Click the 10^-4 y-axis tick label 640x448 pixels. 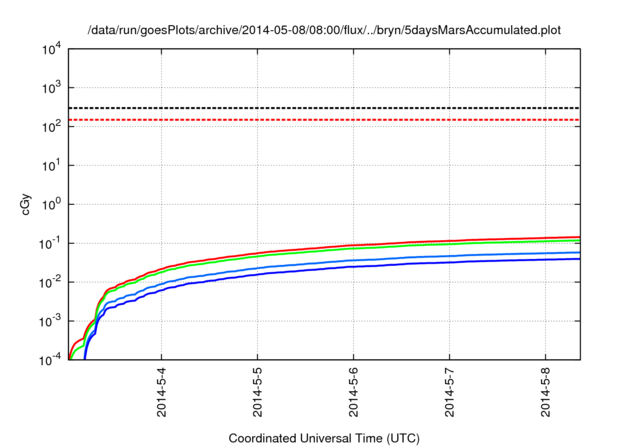pyautogui.click(x=50, y=359)
